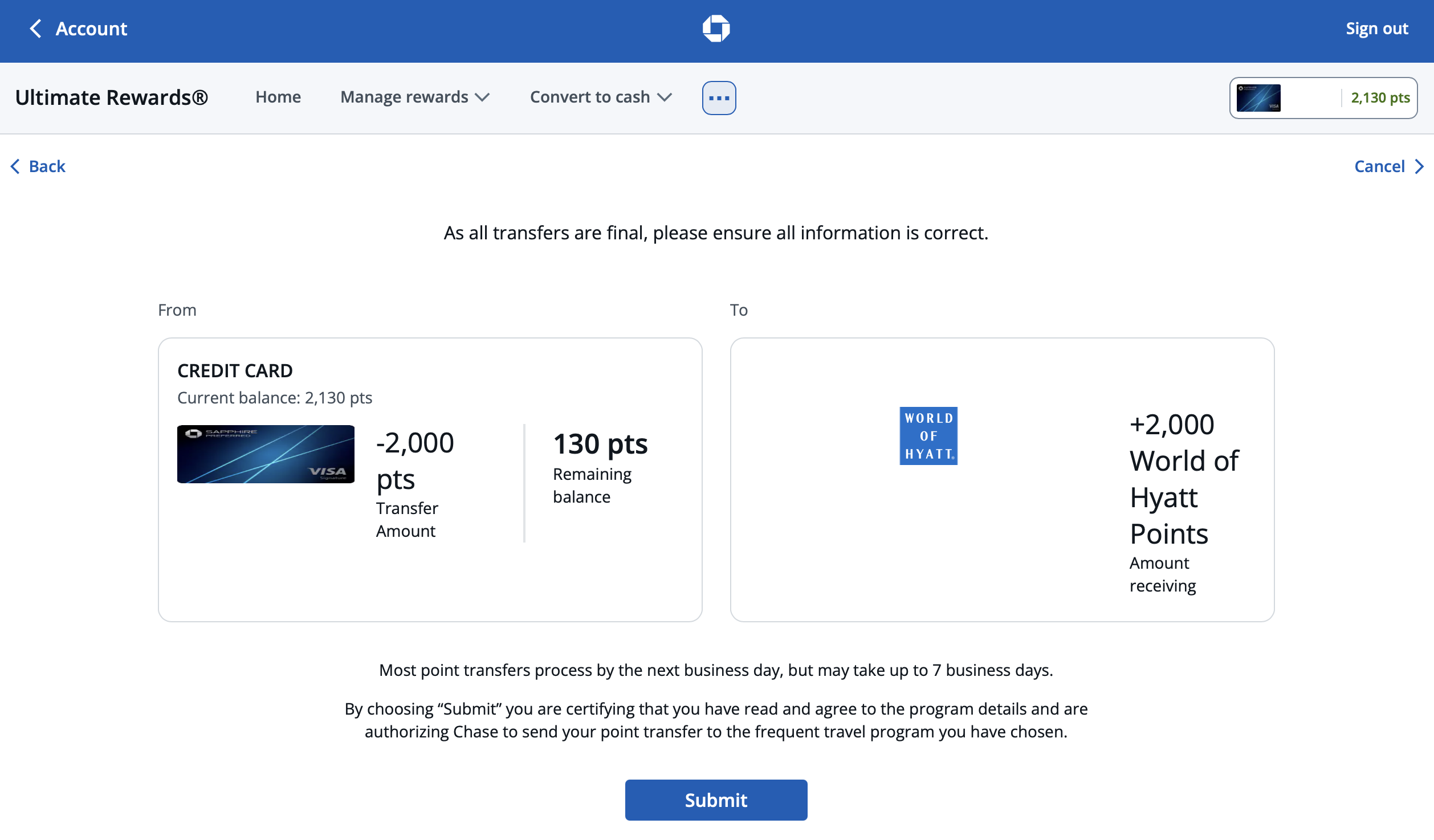Viewport: 1434px width, 840px height.
Task: Click the Cancel chevron arrow
Action: pyautogui.click(x=1419, y=166)
